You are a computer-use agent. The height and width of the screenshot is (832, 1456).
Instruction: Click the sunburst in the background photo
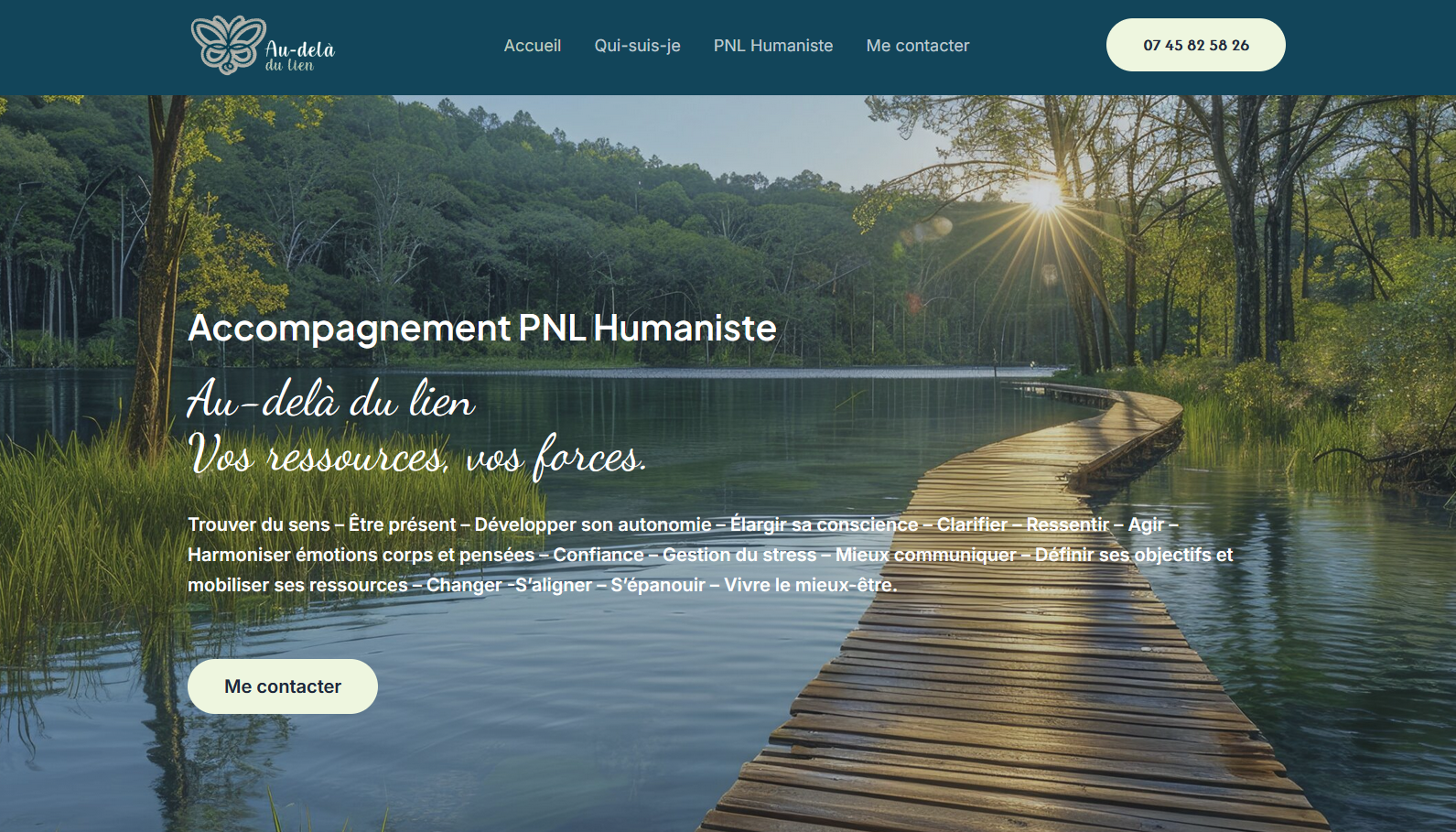click(1043, 196)
